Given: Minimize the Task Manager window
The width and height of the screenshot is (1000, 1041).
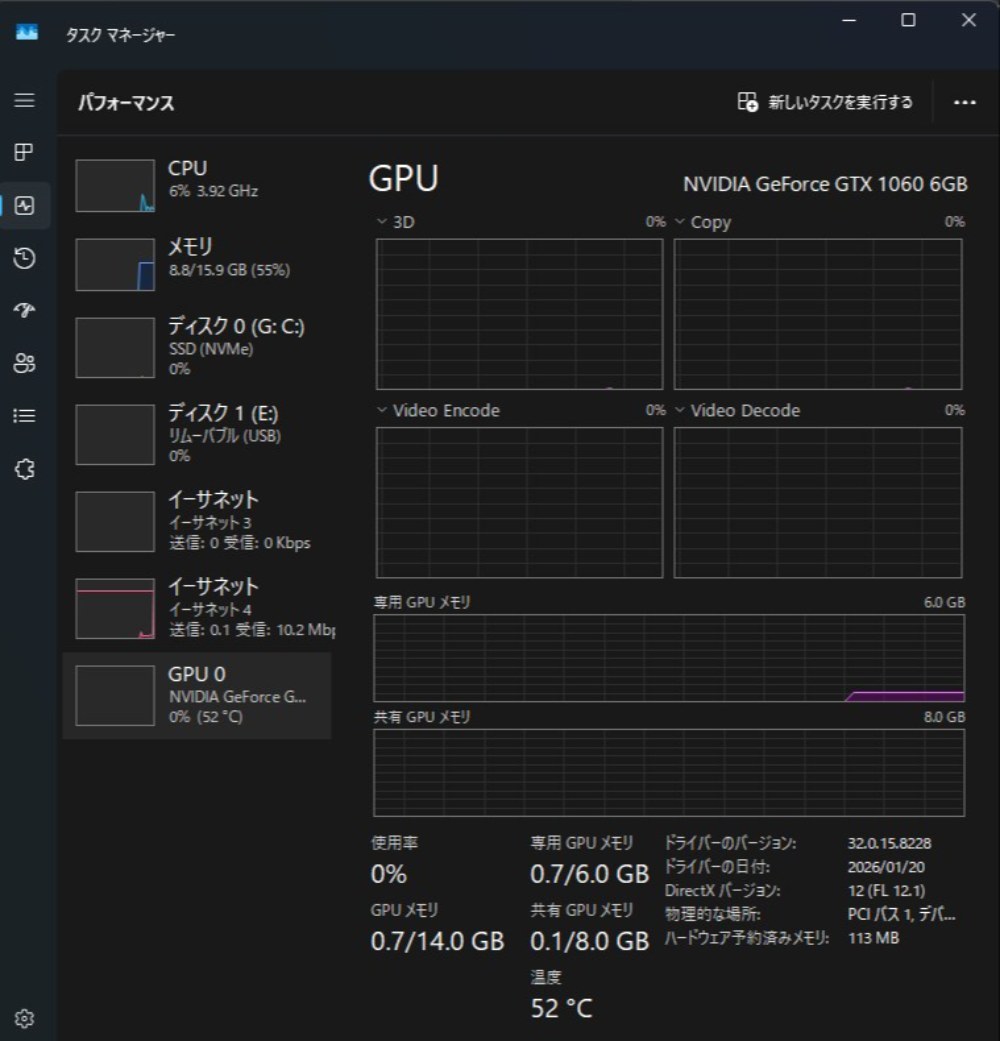Looking at the screenshot, I should [x=849, y=21].
